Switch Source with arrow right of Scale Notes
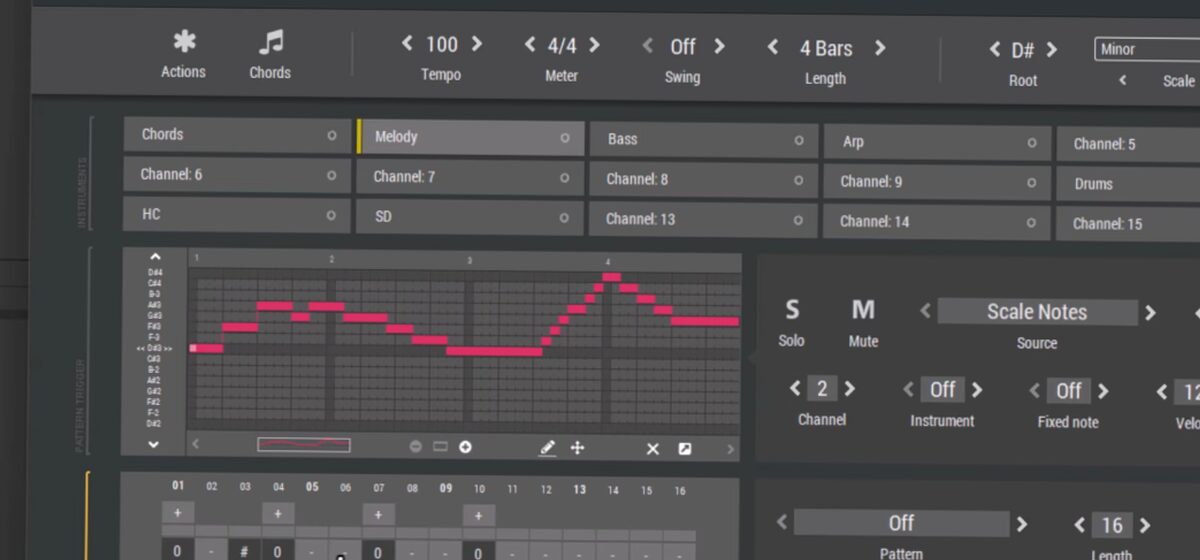1200x560 pixels. 1150,313
